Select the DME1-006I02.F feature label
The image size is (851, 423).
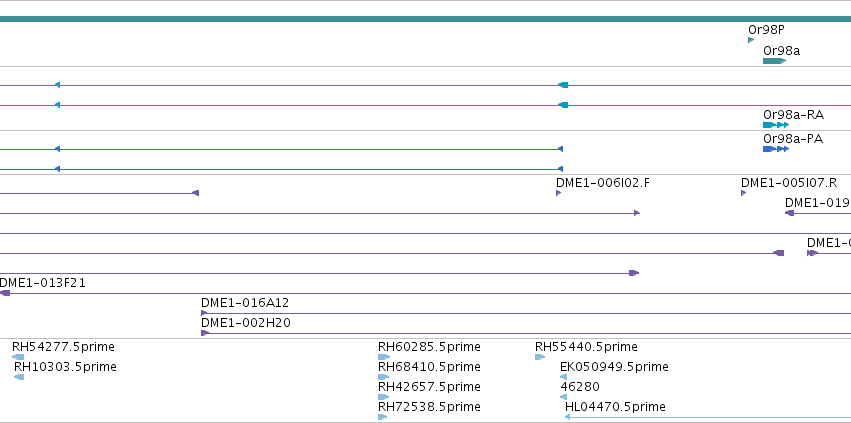coord(602,183)
